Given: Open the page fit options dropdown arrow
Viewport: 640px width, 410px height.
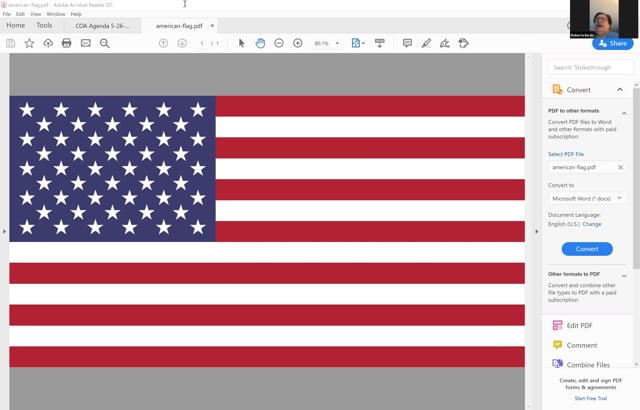Looking at the screenshot, I should point(363,43).
